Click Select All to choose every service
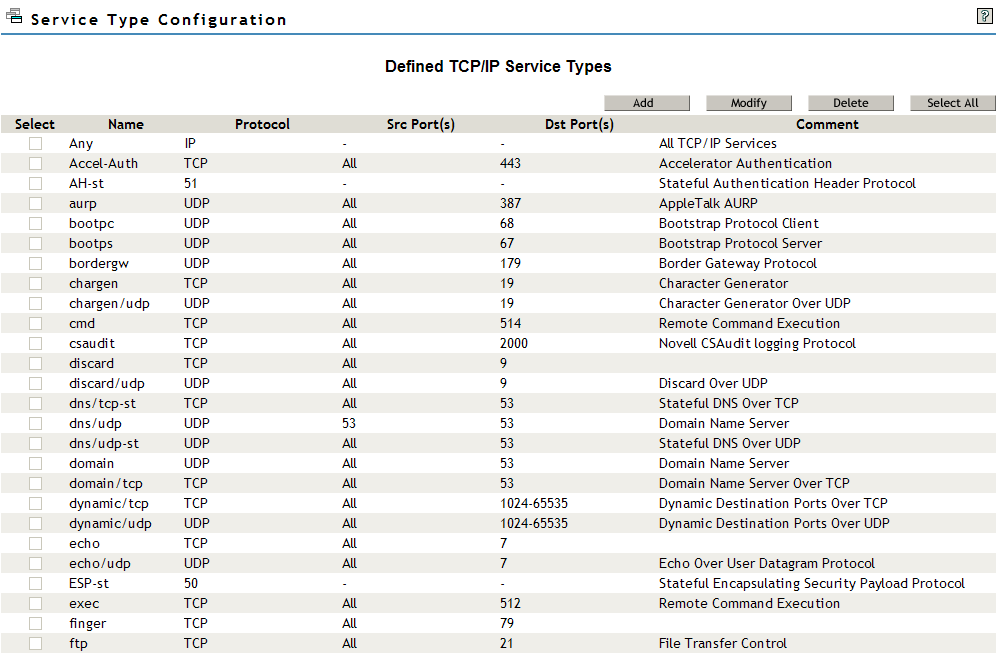 click(x=952, y=102)
